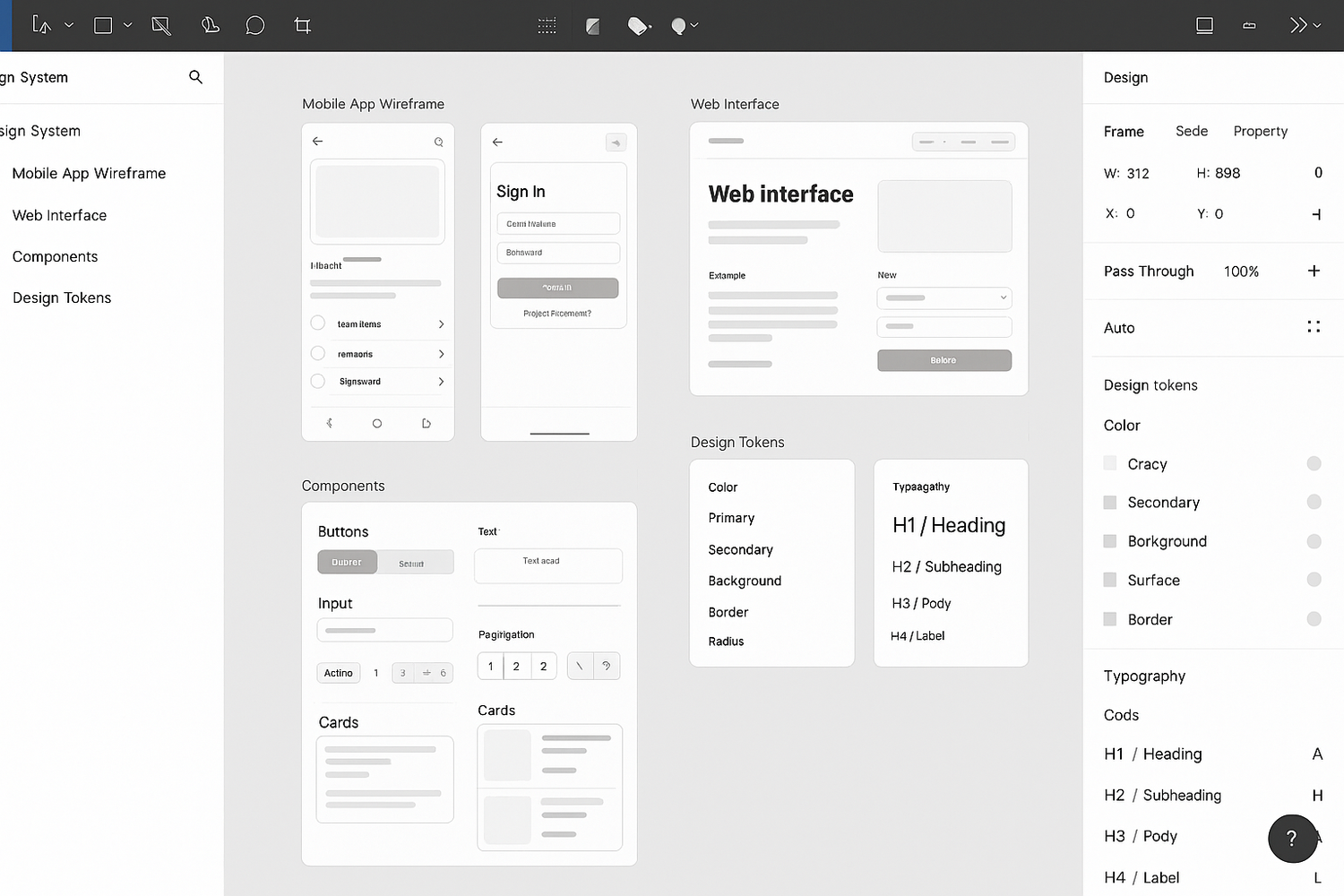Open the help question mark button
The width and height of the screenshot is (1344, 896).
[x=1291, y=838]
